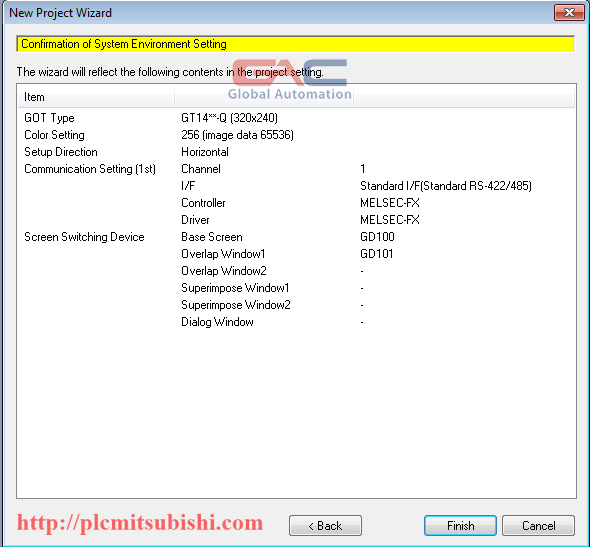Click the Finish button

(460, 525)
